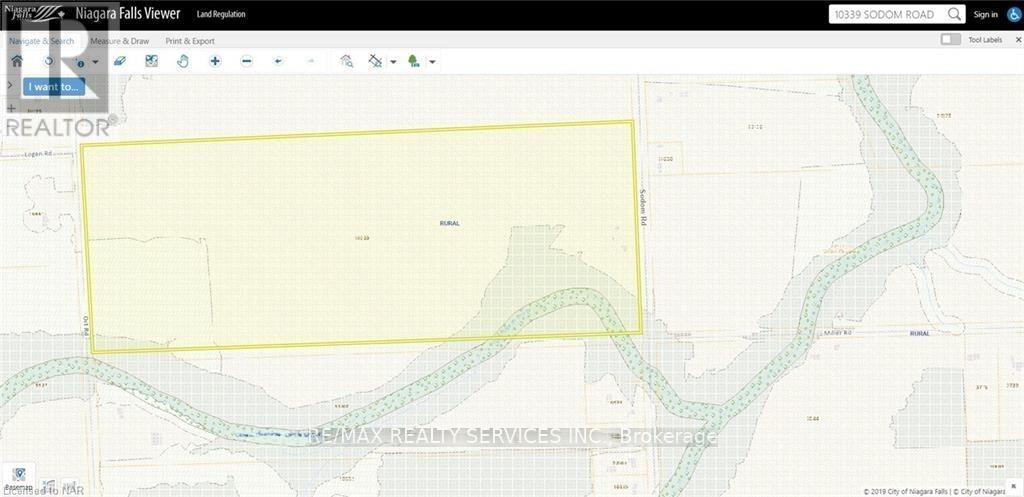Click the Sign in link
This screenshot has width=1024, height=497.
point(985,14)
